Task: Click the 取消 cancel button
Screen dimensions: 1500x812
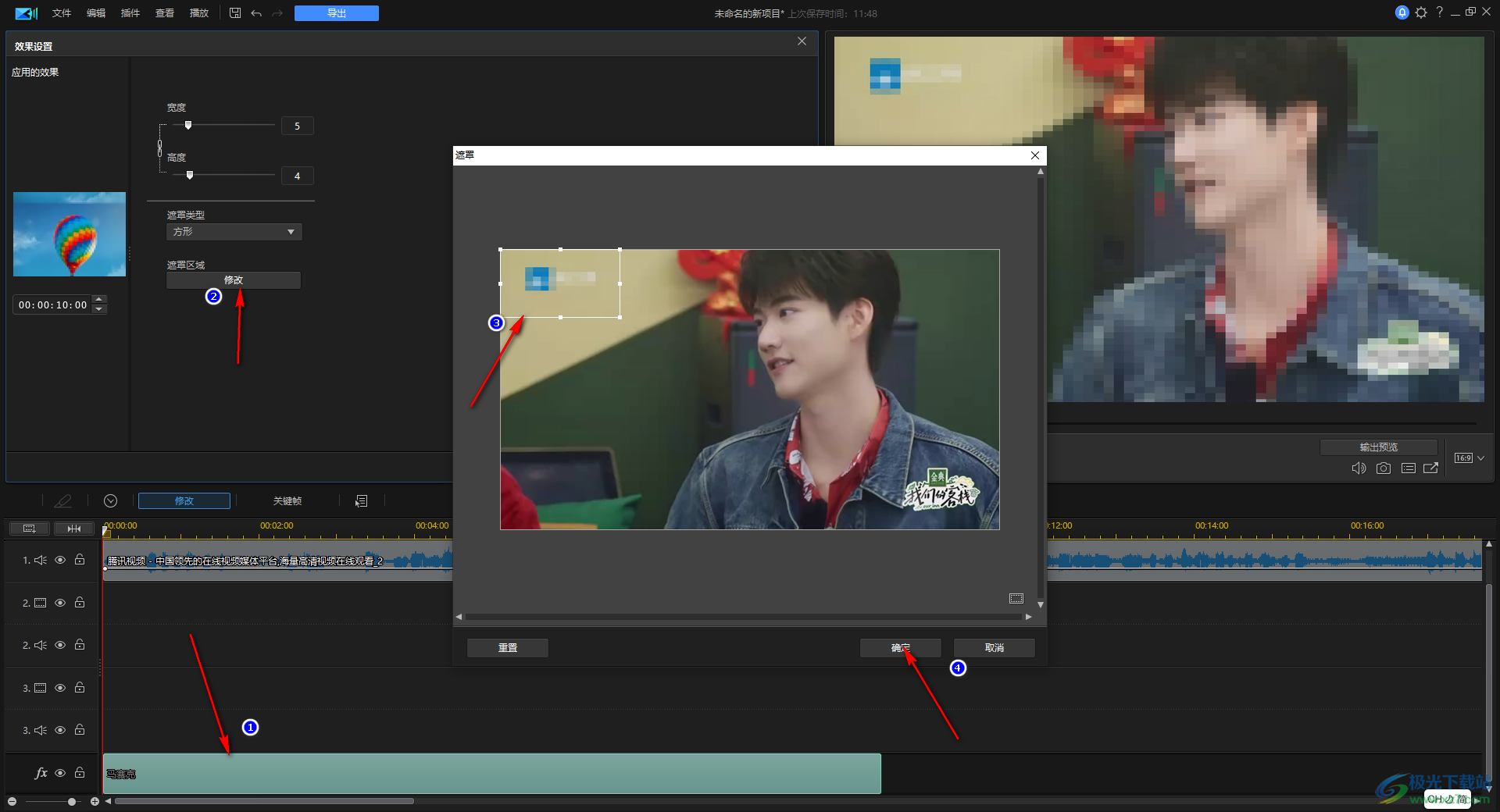Action: (x=995, y=648)
